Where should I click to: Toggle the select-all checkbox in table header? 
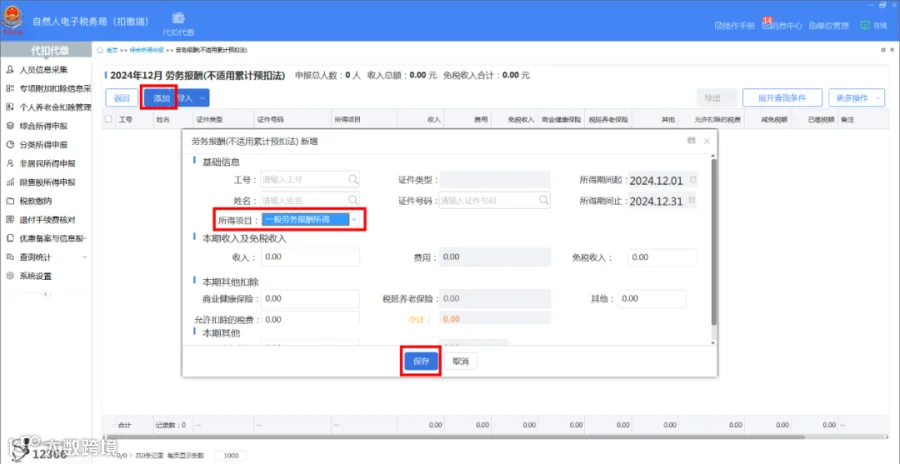(x=108, y=120)
